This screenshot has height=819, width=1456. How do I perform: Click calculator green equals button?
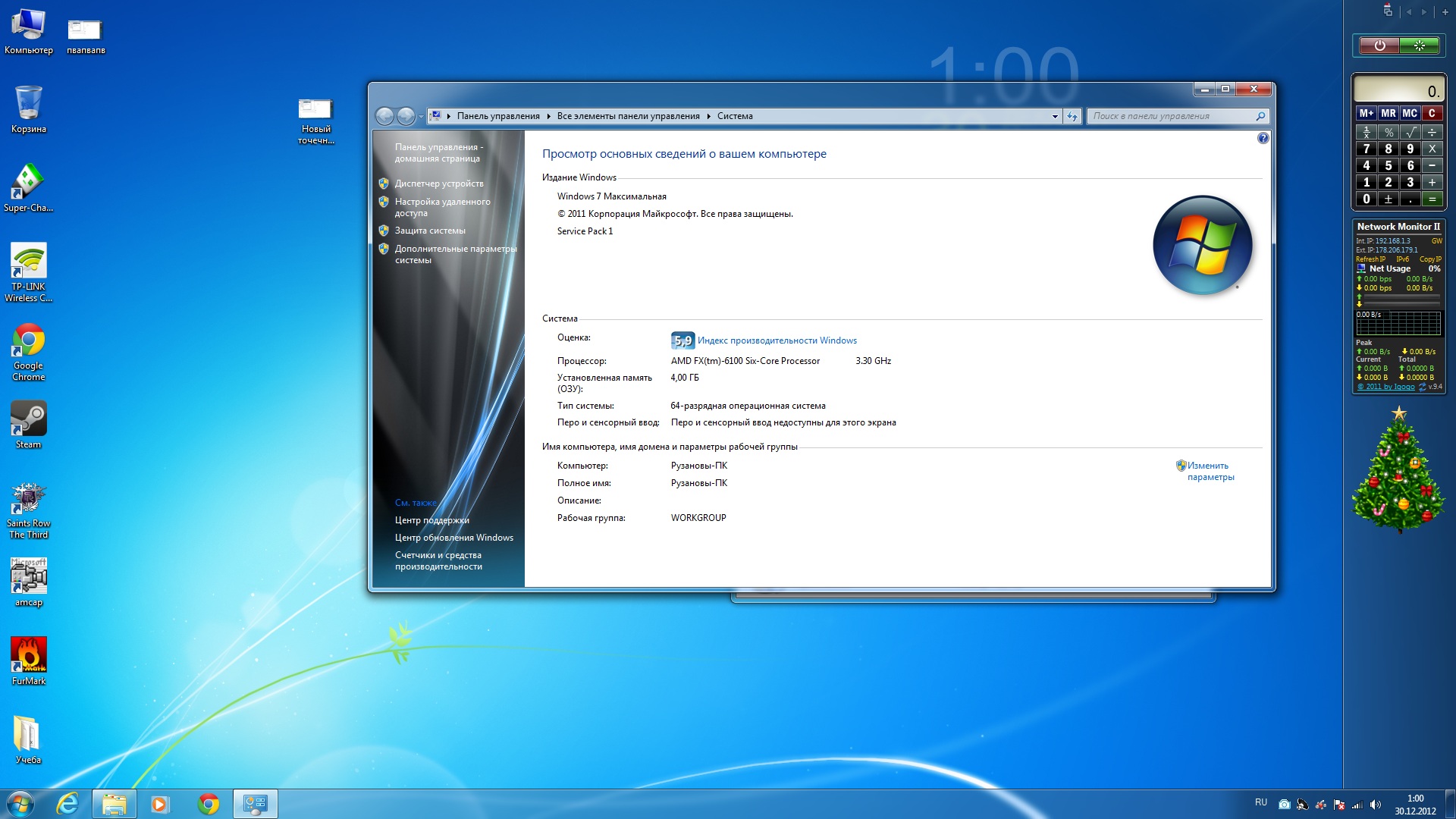click(x=1432, y=199)
